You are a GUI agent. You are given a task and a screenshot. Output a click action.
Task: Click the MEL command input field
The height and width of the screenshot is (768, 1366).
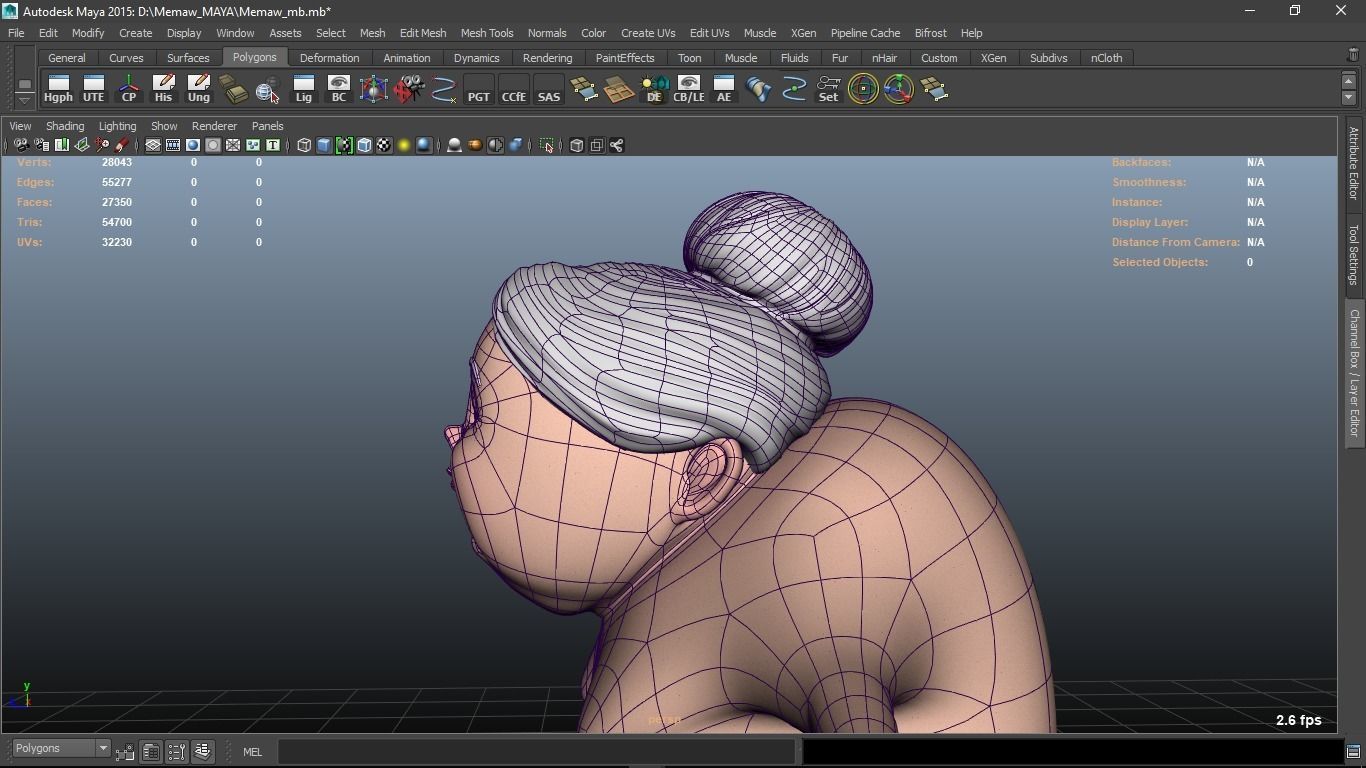(x=537, y=752)
